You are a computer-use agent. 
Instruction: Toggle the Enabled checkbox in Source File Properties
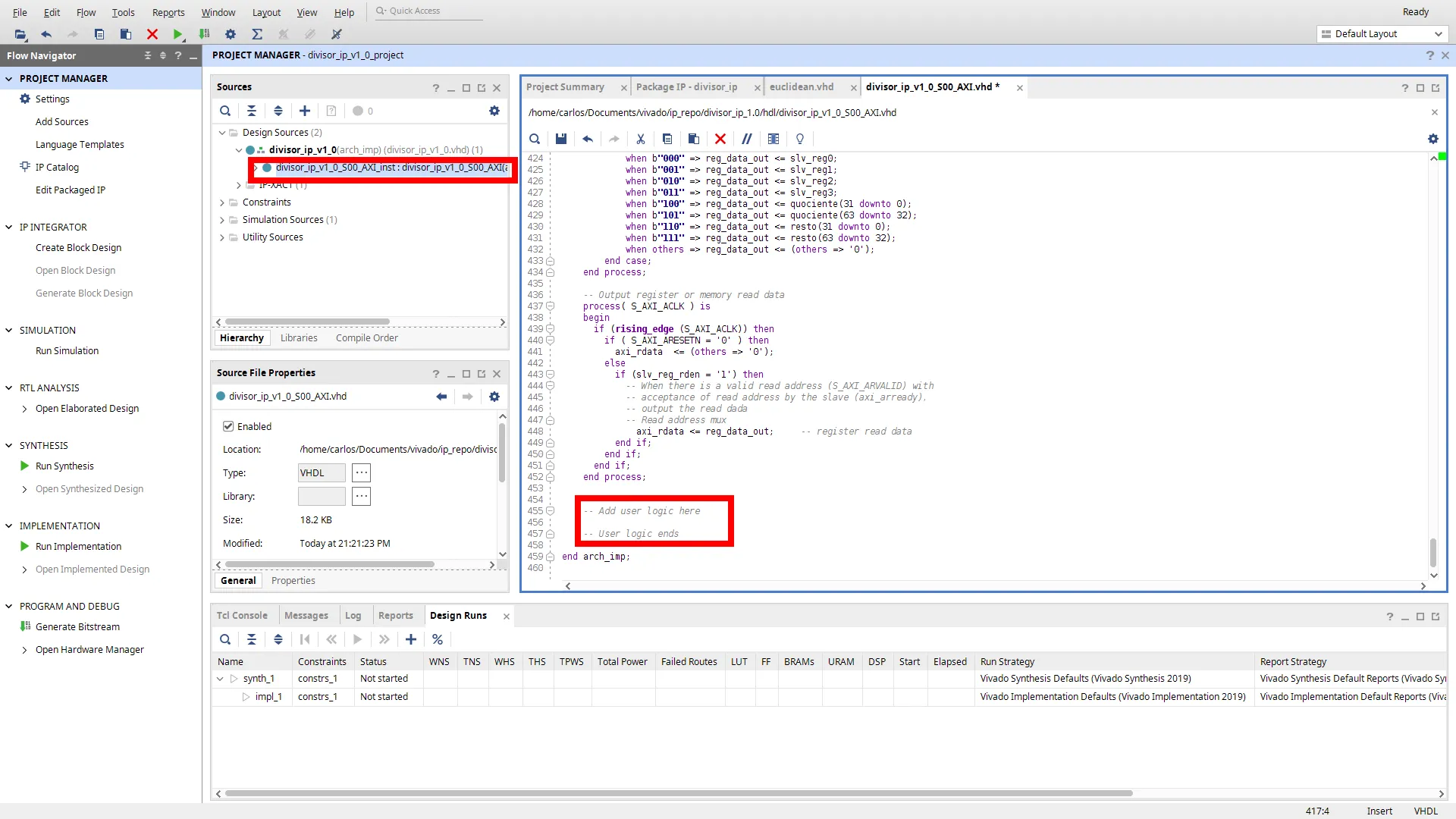(x=228, y=426)
